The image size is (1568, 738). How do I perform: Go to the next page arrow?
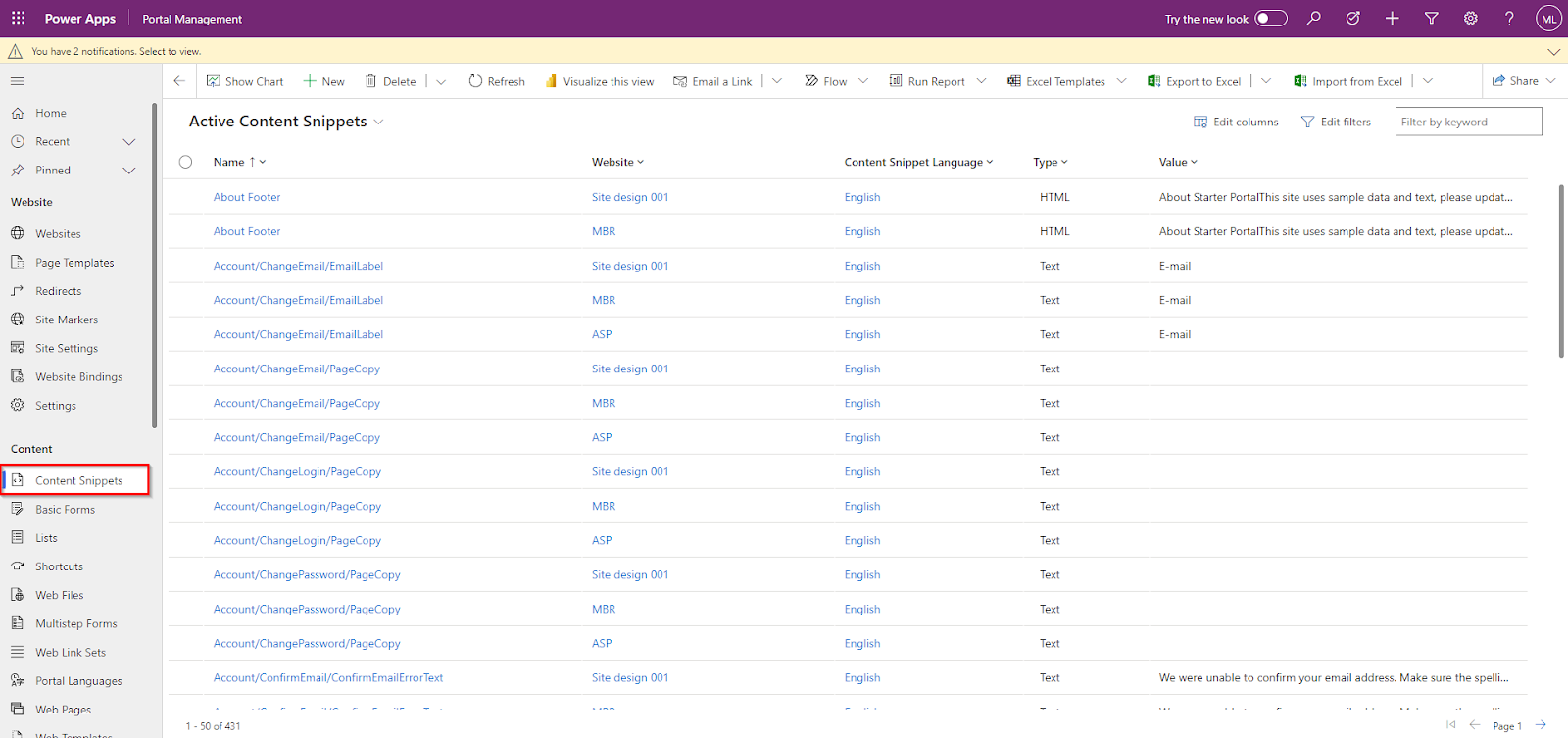[x=1541, y=725]
